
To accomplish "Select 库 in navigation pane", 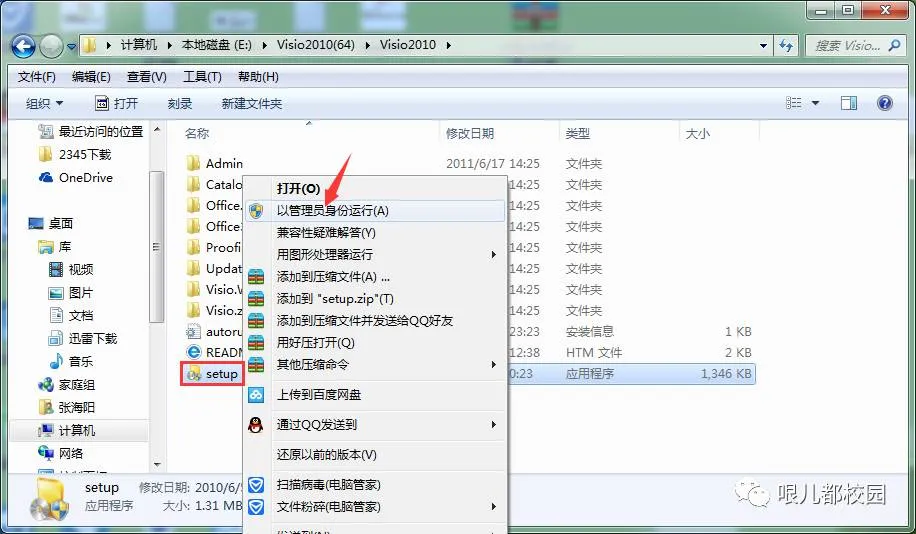I will 55,247.
